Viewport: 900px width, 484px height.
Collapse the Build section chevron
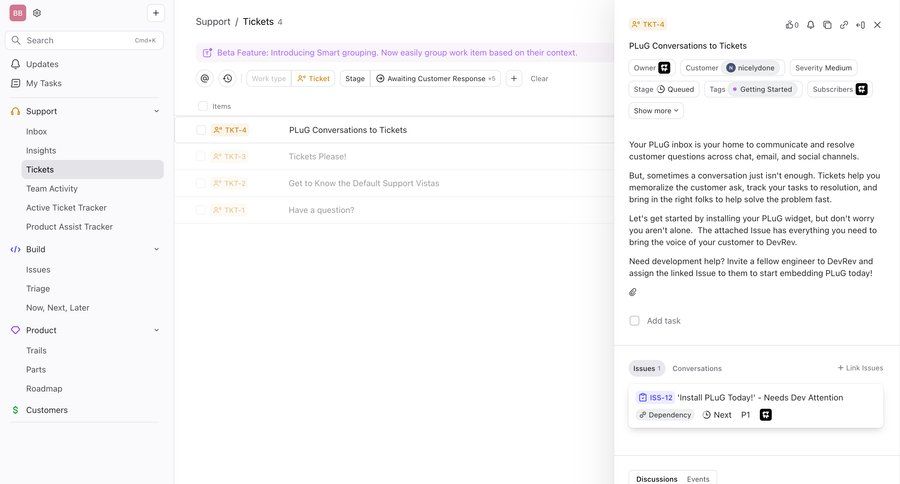(156, 249)
